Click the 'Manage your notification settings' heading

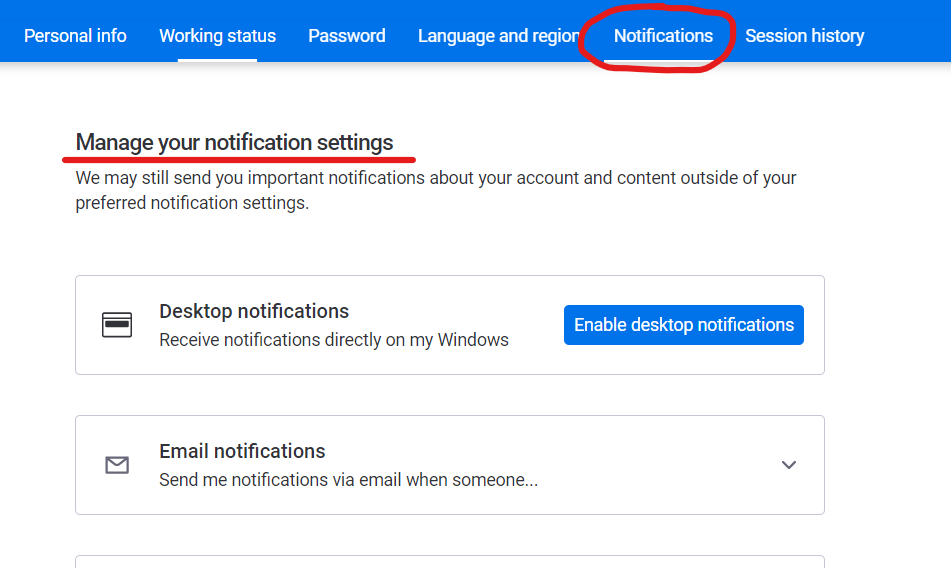[234, 142]
